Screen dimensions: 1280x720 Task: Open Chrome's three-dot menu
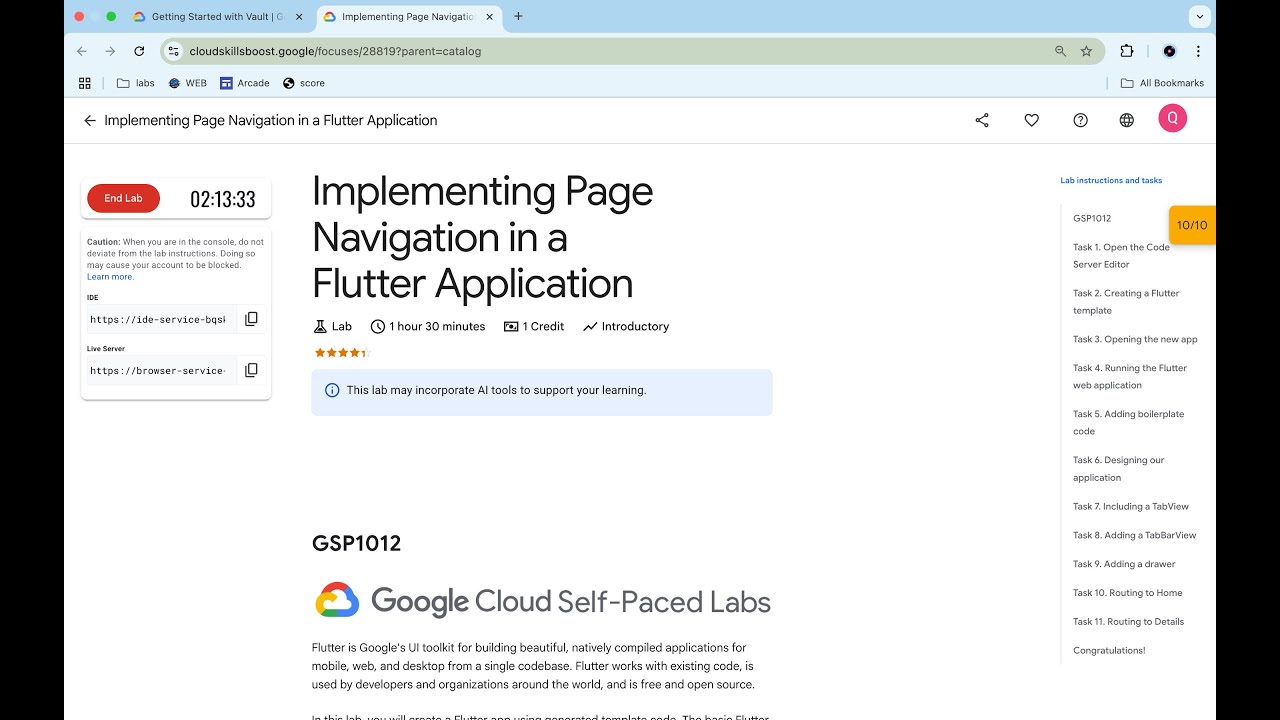point(1198,51)
